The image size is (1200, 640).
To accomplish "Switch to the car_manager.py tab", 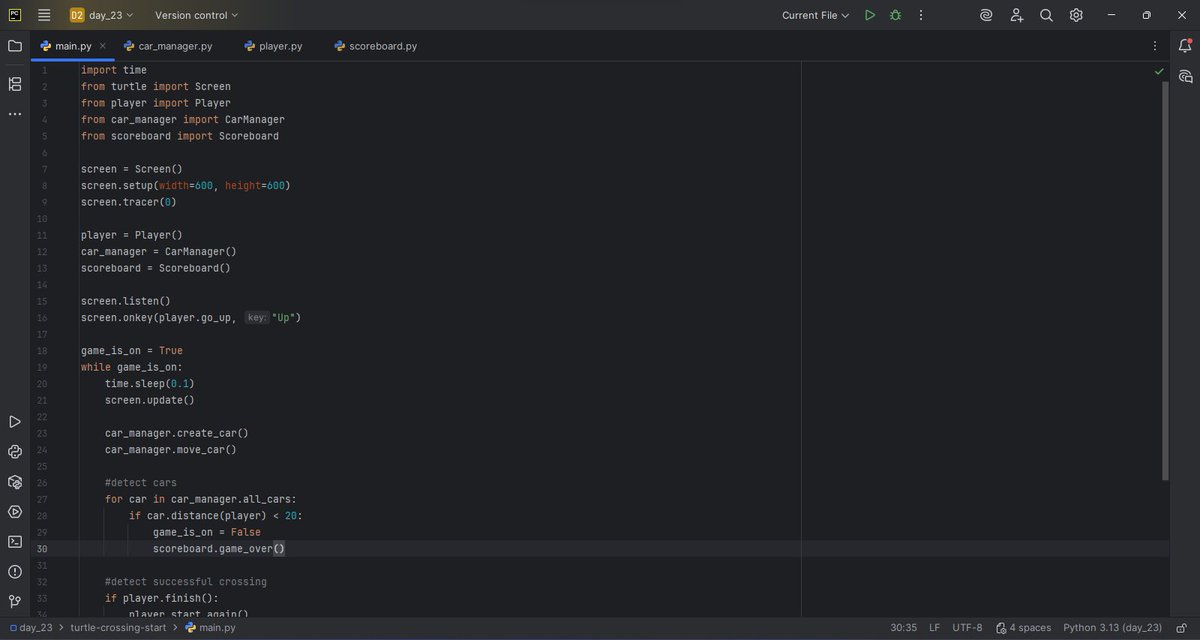I will 168,46.
